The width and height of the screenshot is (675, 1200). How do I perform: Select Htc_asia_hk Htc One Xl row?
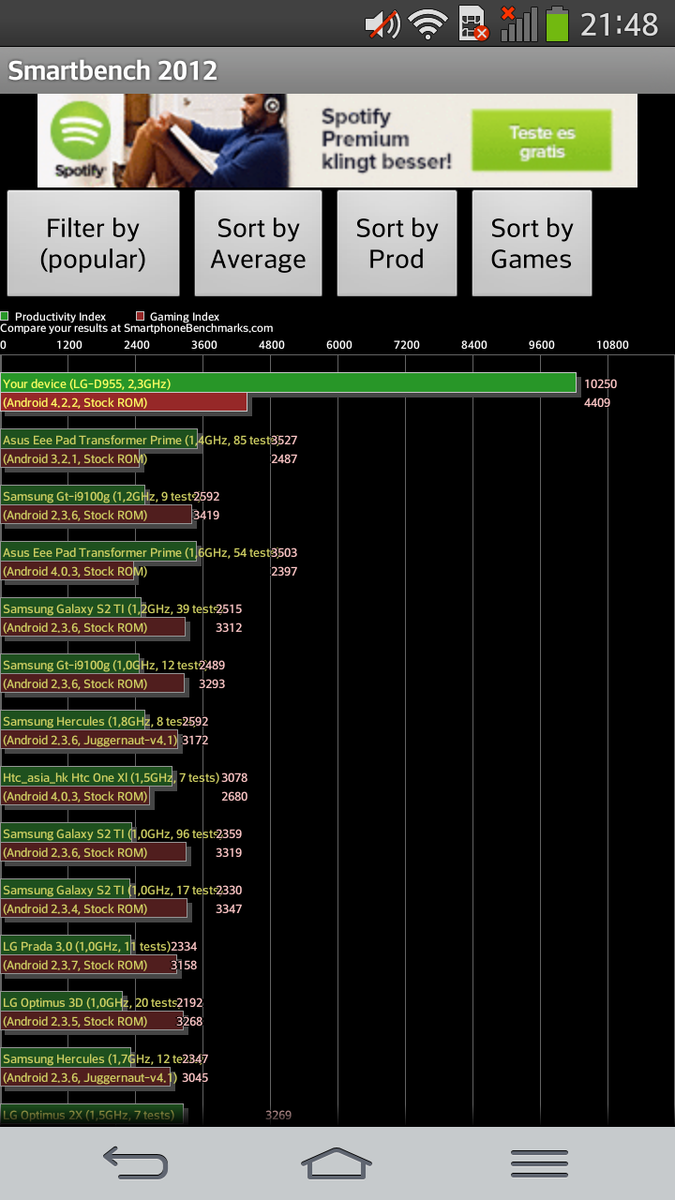(x=125, y=786)
